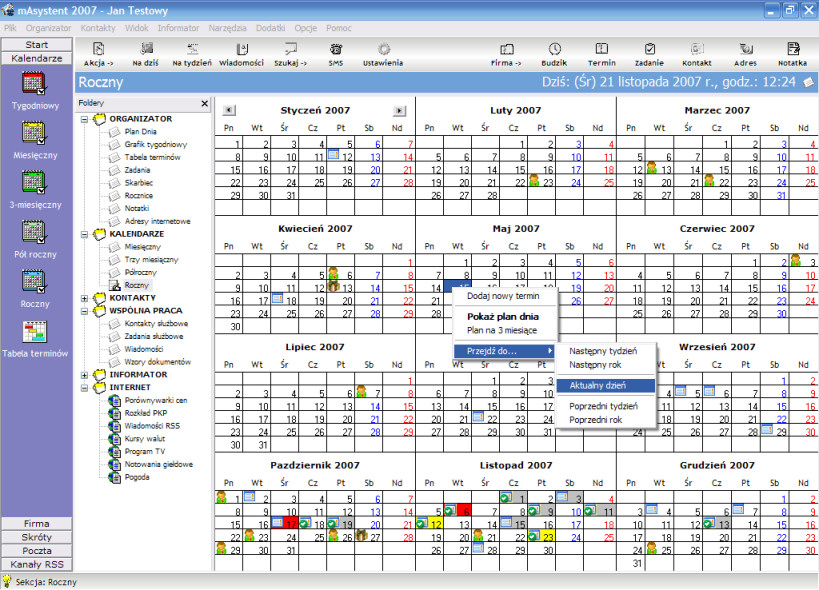The image size is (819, 590).
Task: Select Dodaj nowy termin menu entry
Action: tap(503, 296)
